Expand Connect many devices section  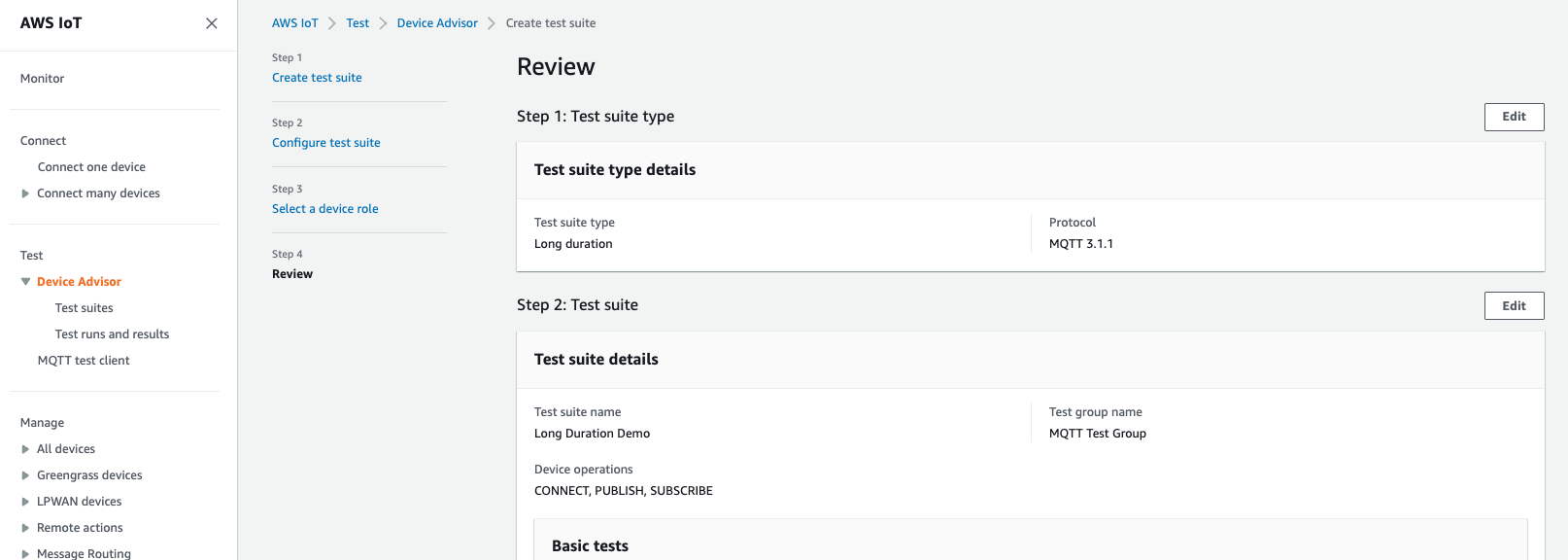25,193
